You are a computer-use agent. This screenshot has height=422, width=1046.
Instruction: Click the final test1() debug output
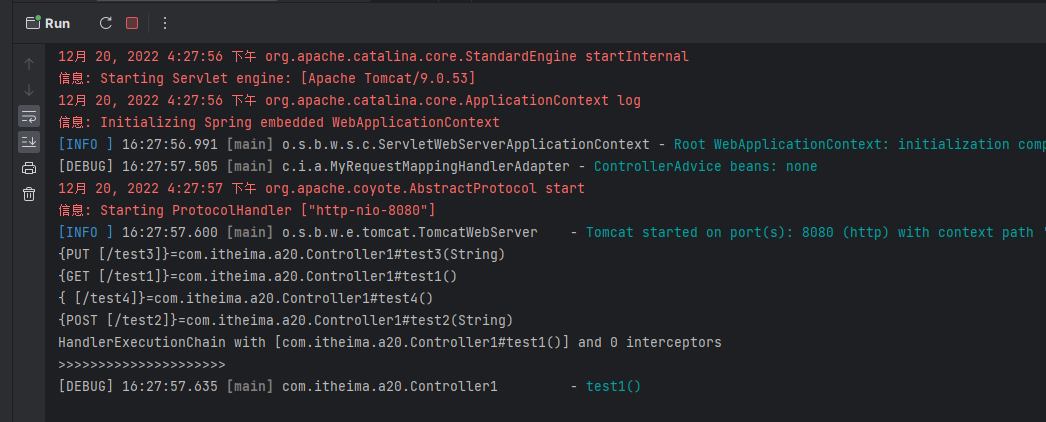(x=613, y=386)
